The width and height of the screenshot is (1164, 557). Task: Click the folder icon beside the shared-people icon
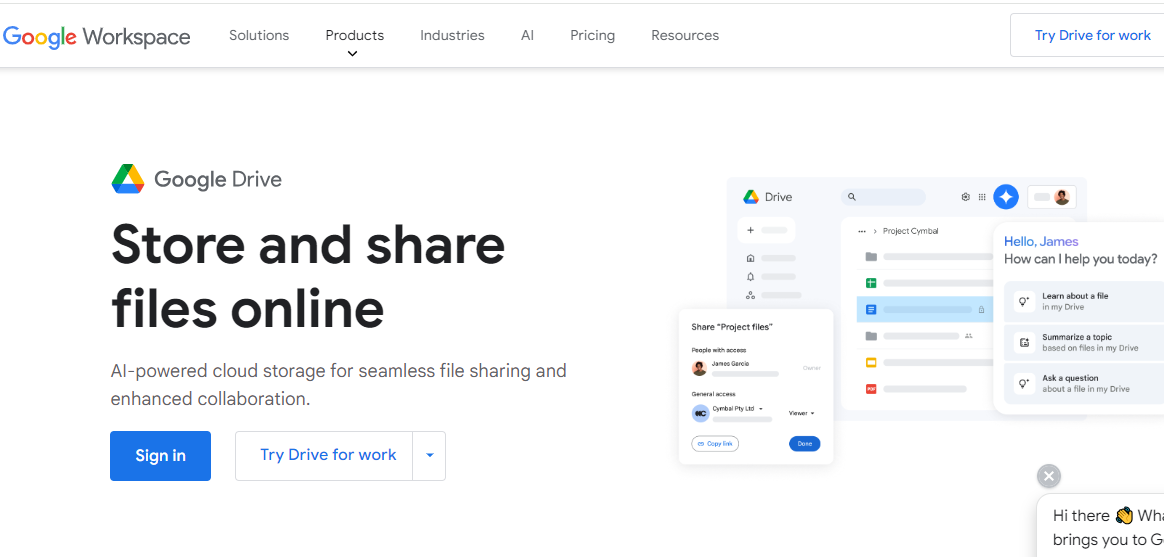click(x=872, y=336)
